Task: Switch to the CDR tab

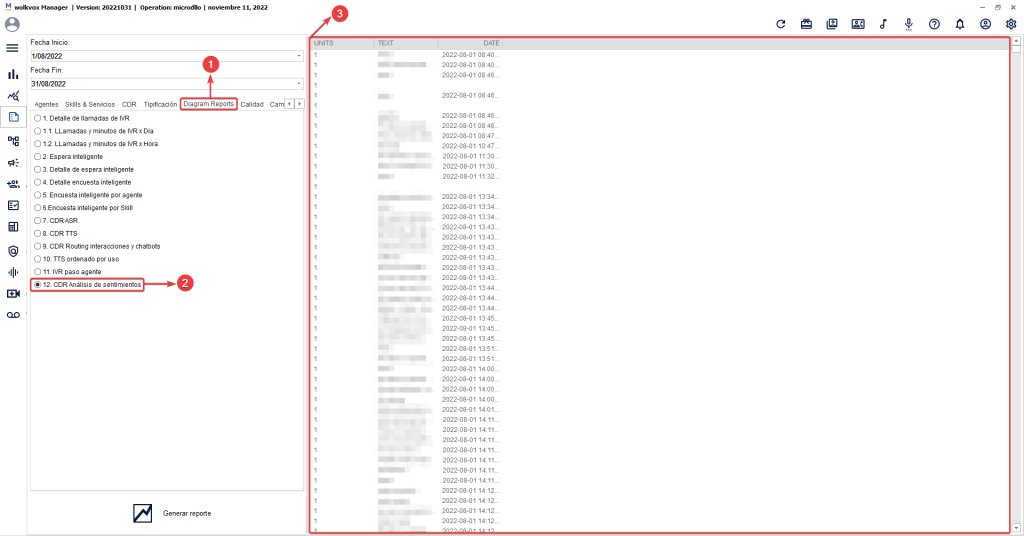Action: (x=129, y=104)
